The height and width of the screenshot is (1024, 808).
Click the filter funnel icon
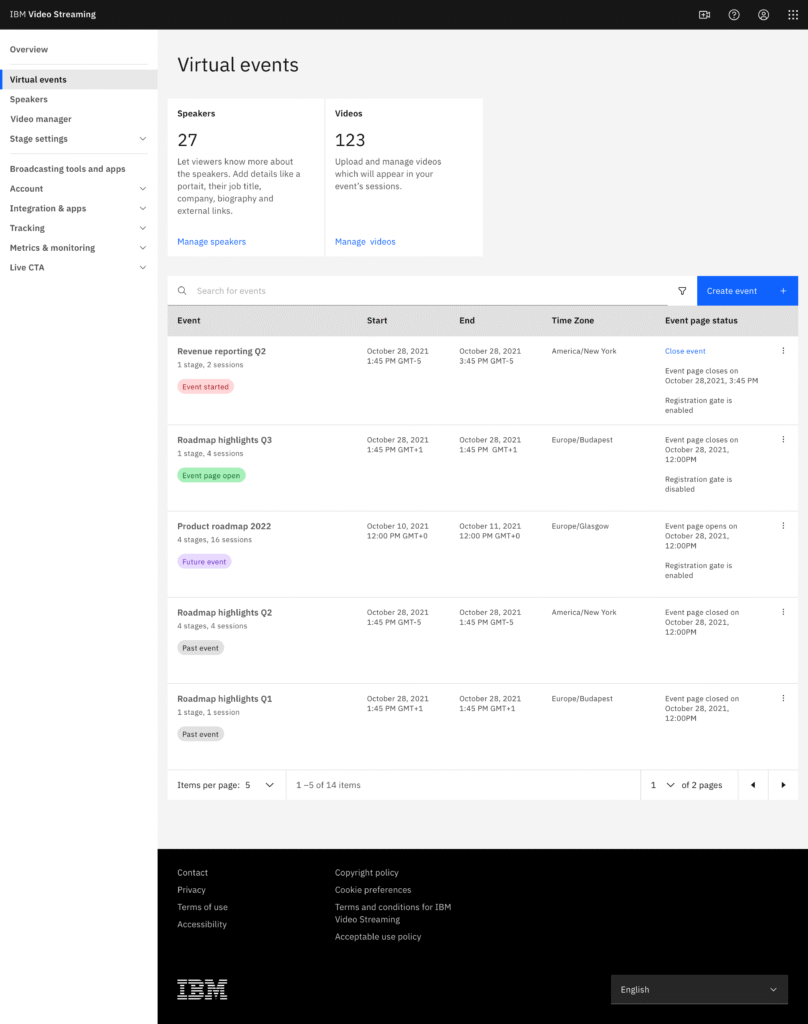point(682,291)
